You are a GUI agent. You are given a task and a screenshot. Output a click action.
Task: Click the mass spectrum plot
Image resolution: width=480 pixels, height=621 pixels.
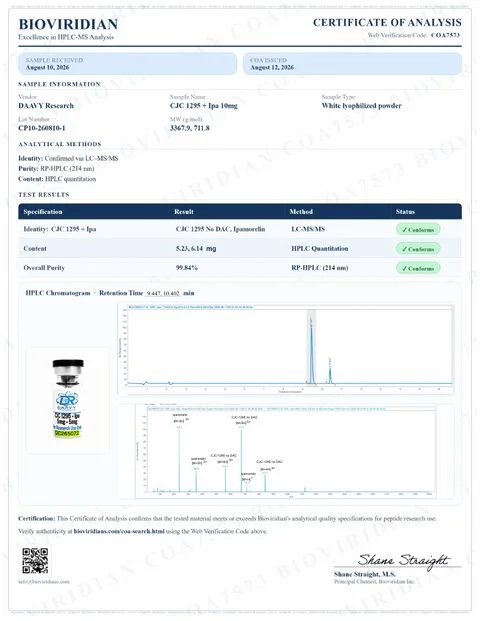point(286,451)
